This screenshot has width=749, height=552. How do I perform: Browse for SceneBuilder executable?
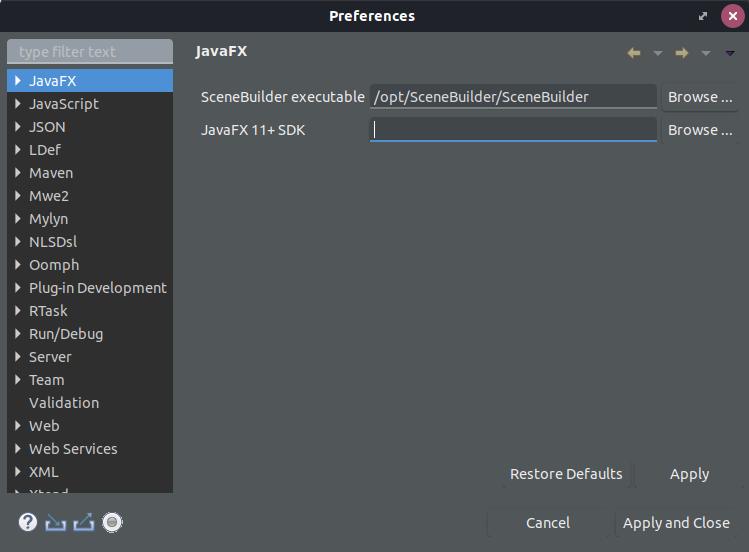pyautogui.click(x=700, y=97)
